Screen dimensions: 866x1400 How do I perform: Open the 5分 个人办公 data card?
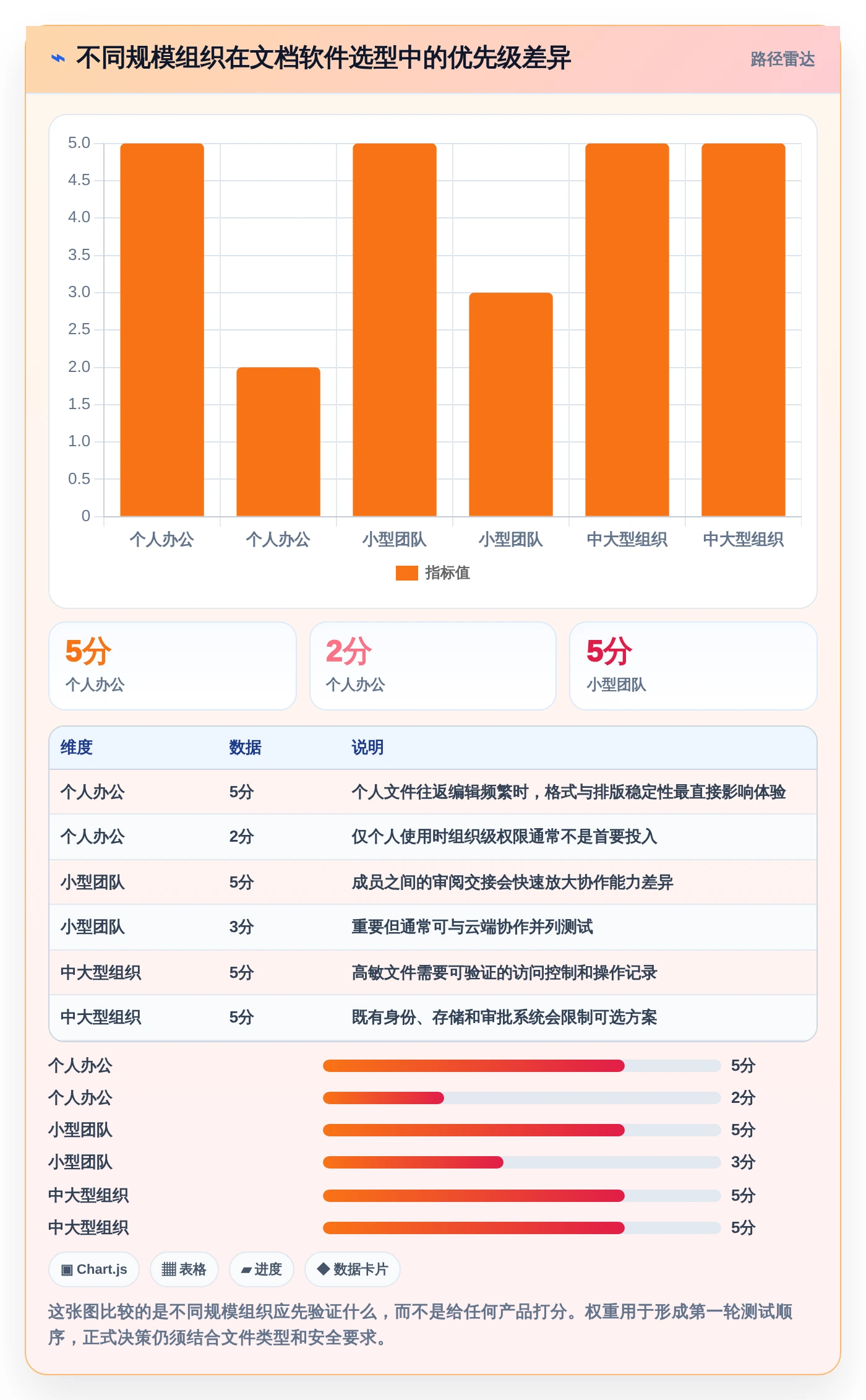click(x=173, y=666)
